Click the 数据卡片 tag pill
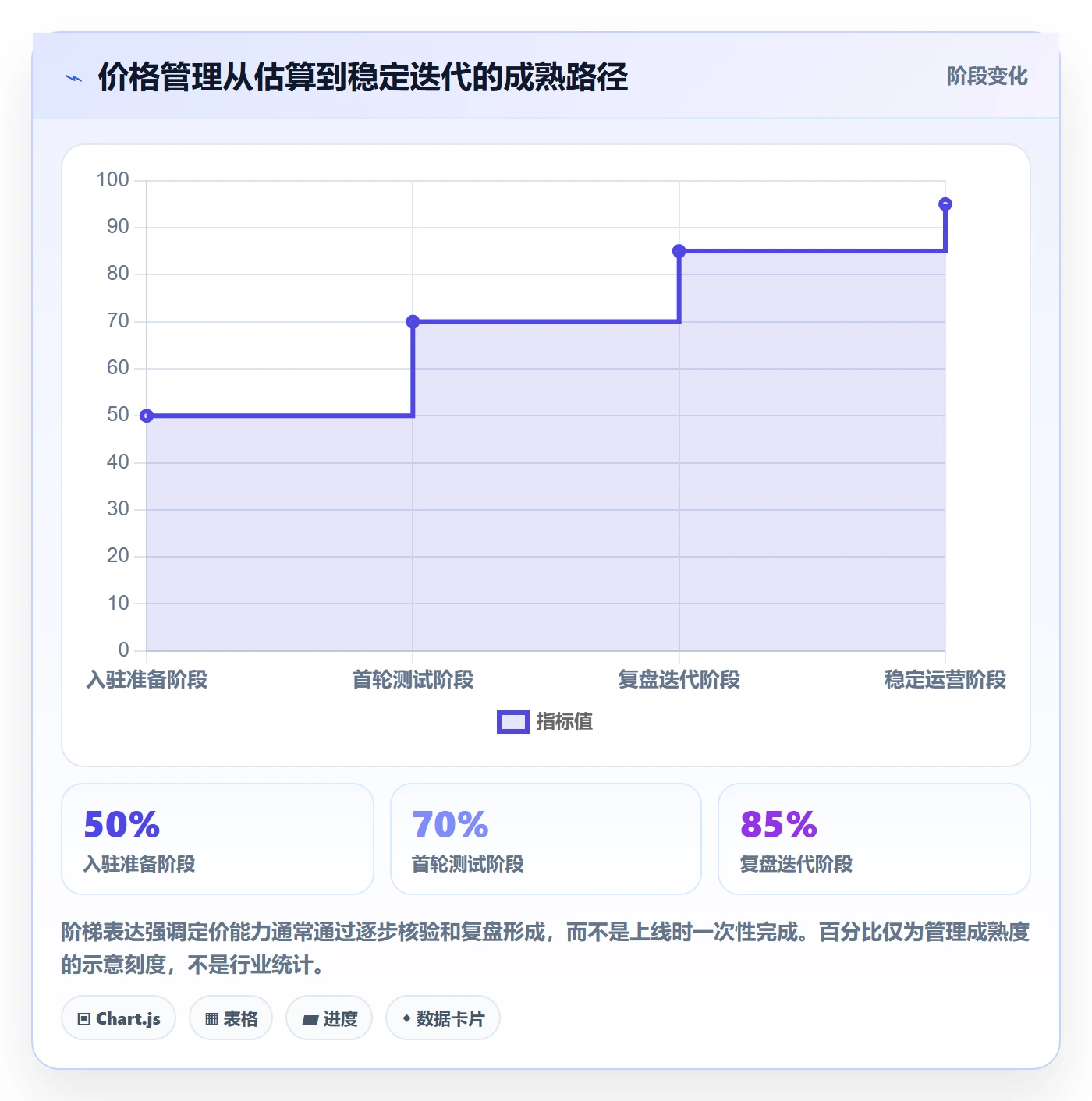 pyautogui.click(x=443, y=1018)
